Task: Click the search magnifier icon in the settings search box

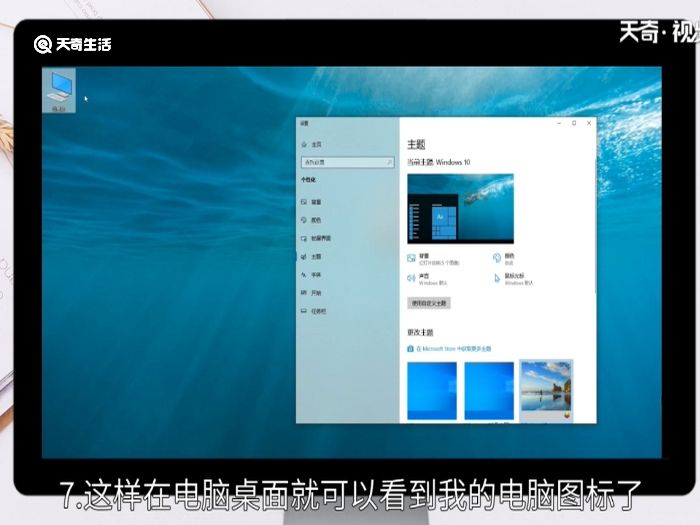Action: coord(389,162)
